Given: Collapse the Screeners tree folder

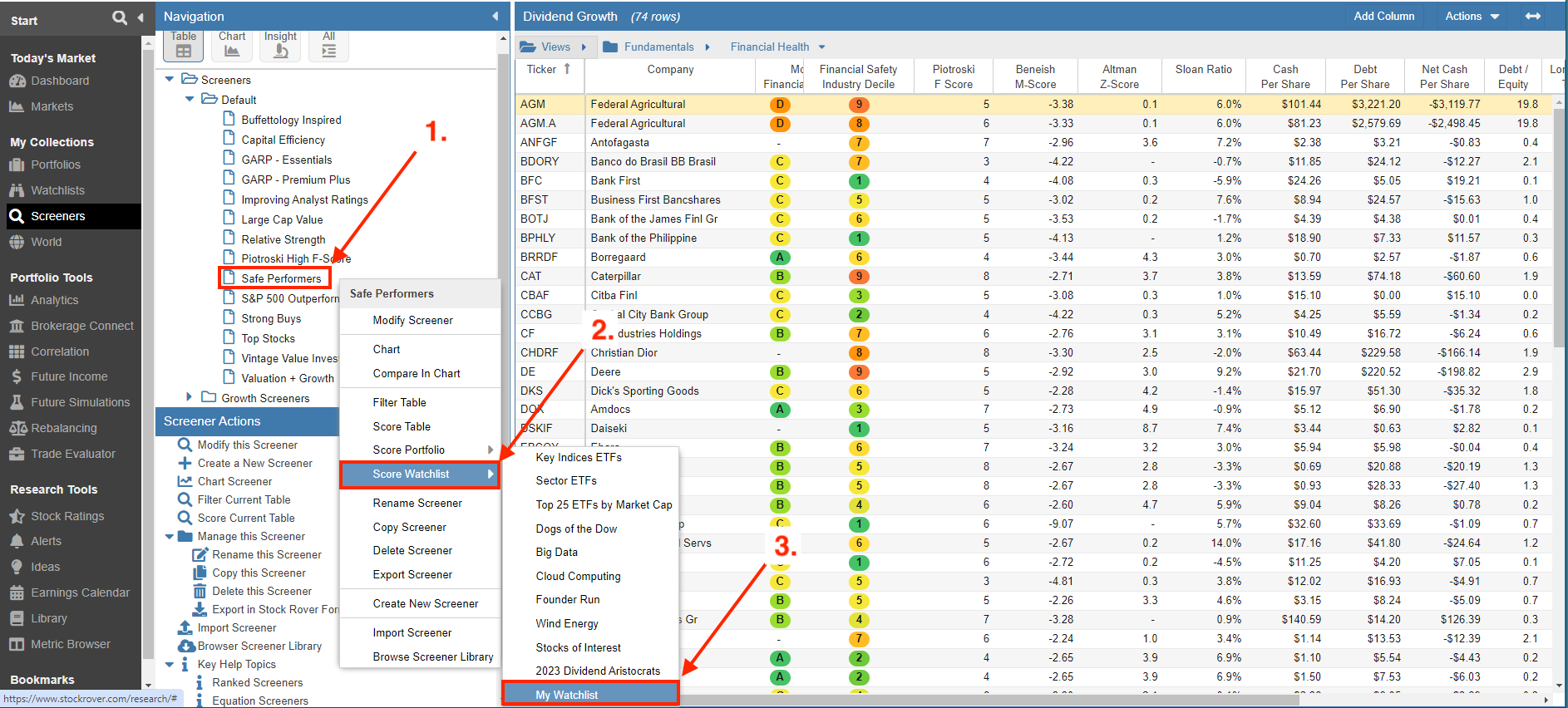Looking at the screenshot, I should point(170,80).
